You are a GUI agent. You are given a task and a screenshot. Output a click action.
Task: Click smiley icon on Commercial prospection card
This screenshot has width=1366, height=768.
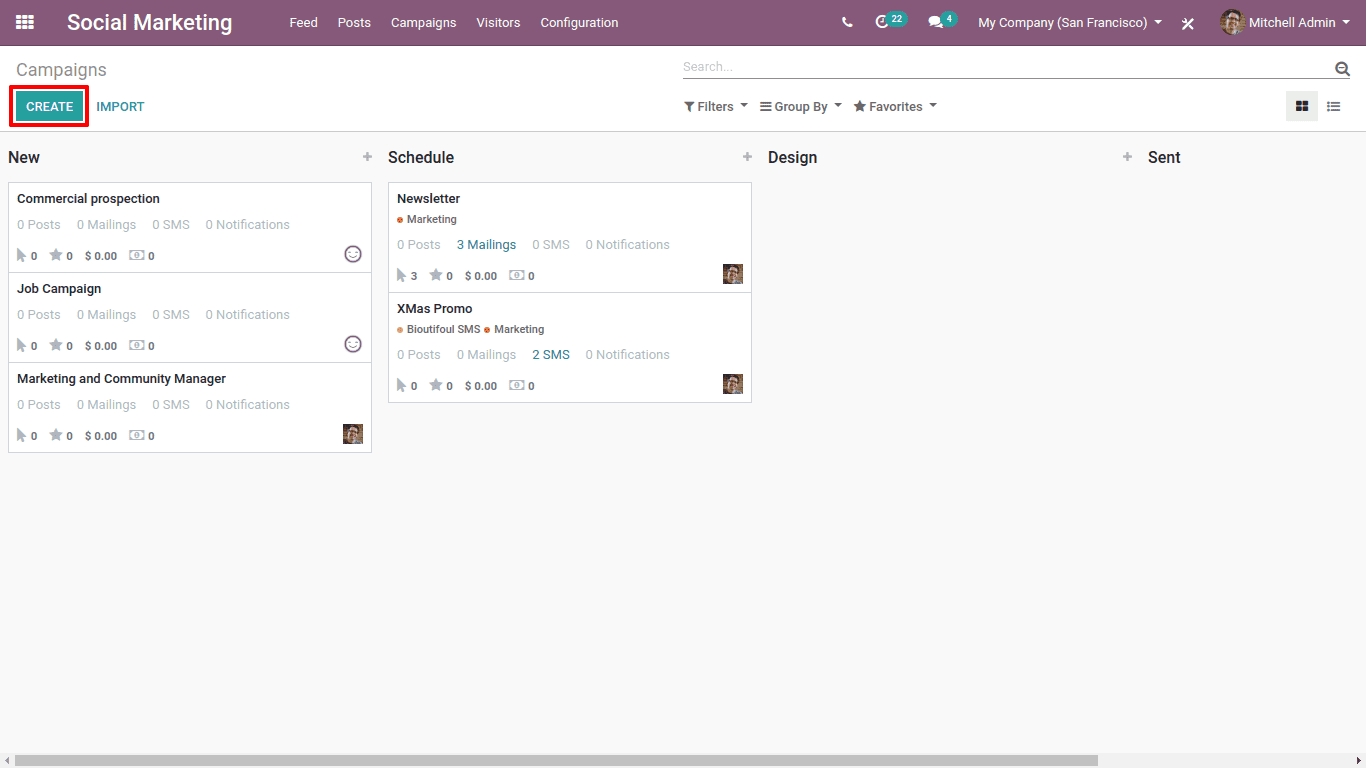click(353, 254)
